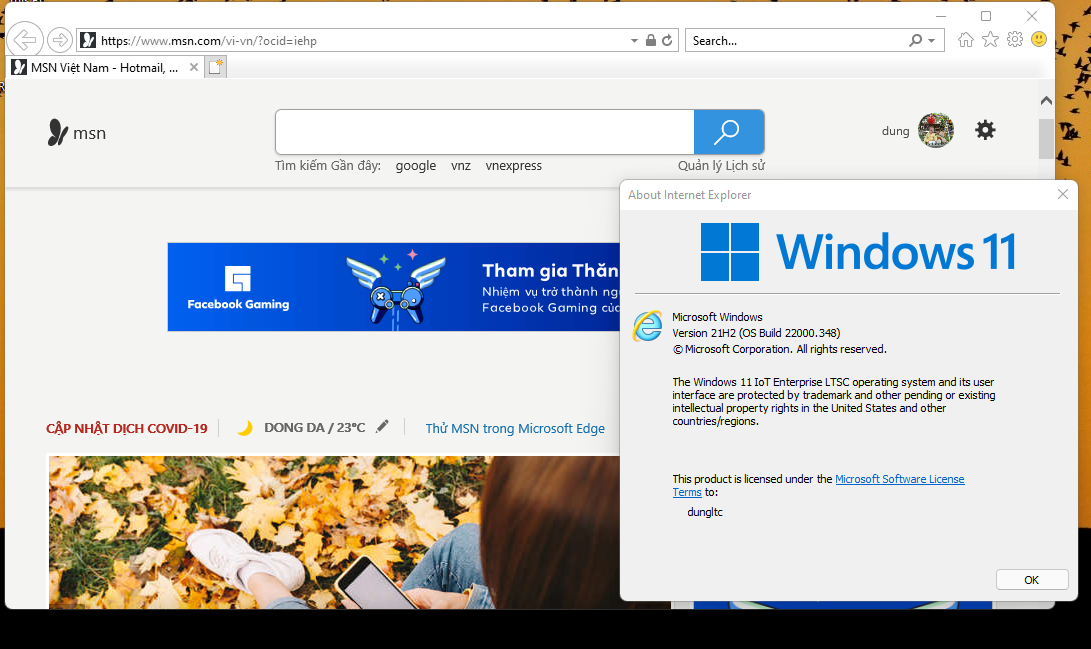Open 'Microsoft Software License' link

tap(900, 479)
